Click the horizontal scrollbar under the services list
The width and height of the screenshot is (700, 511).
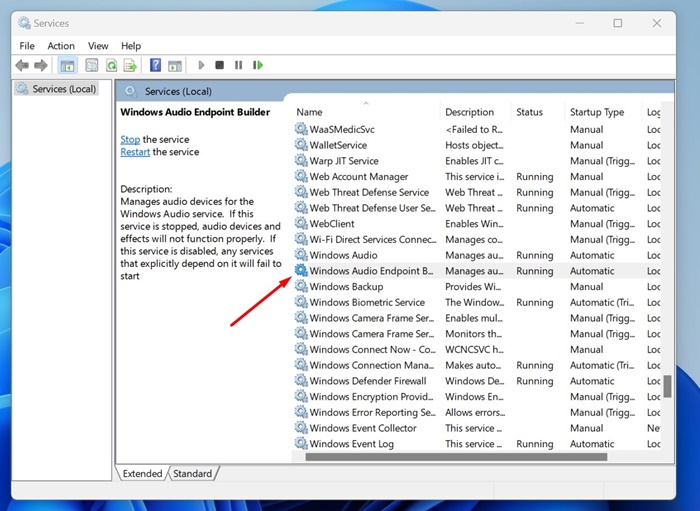click(x=455, y=457)
